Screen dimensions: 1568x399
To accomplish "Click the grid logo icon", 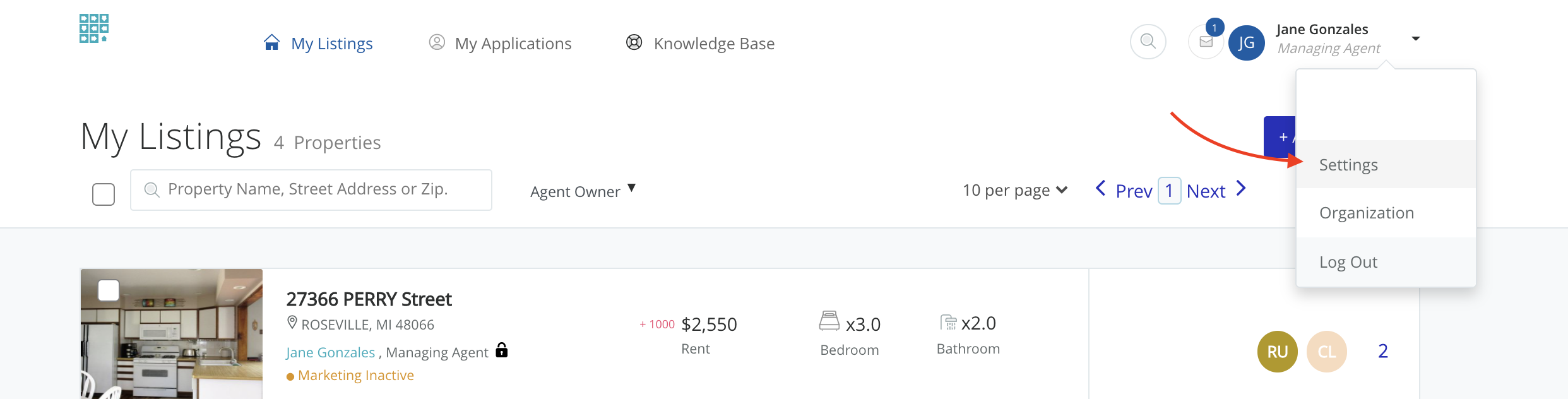I will (93, 28).
